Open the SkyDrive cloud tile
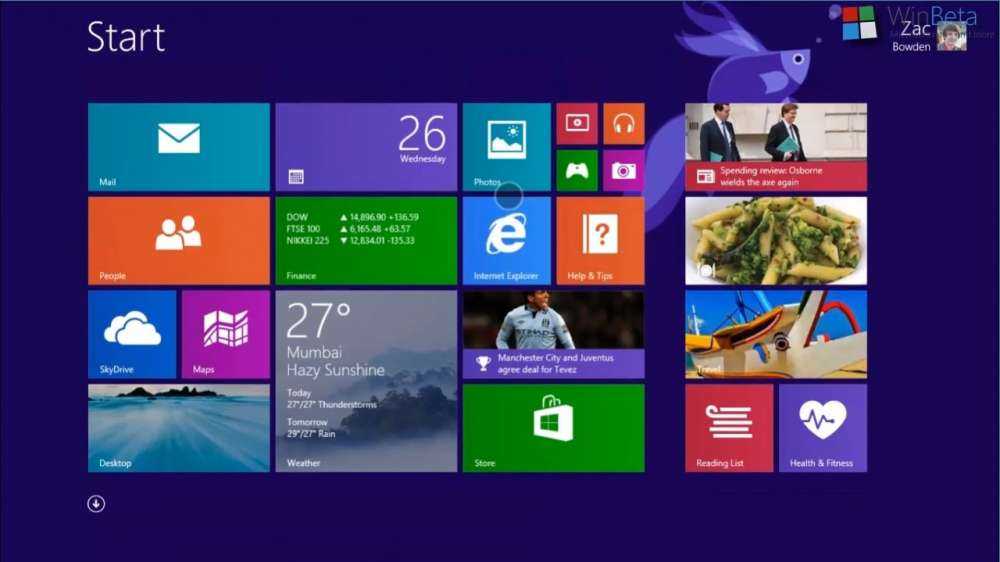The width and height of the screenshot is (1000, 562). point(132,334)
